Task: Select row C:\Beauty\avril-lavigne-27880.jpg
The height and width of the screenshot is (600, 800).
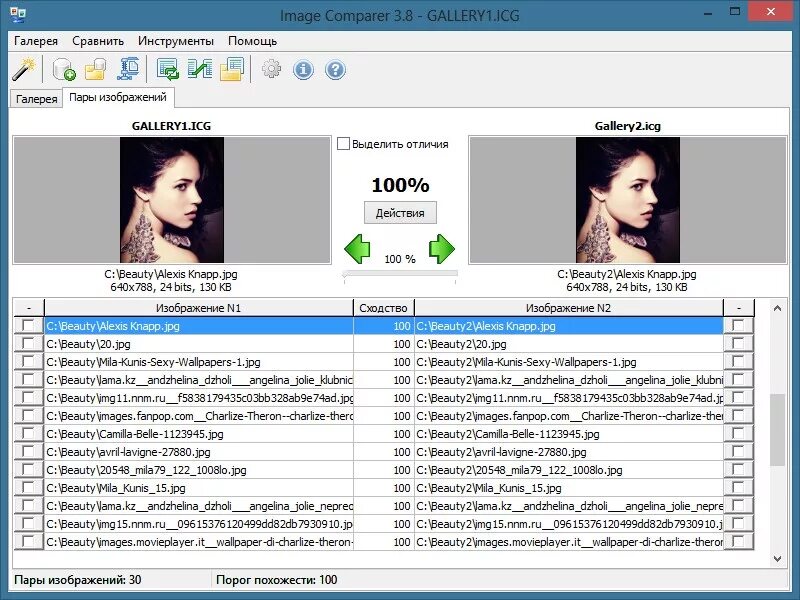Action: point(199,452)
